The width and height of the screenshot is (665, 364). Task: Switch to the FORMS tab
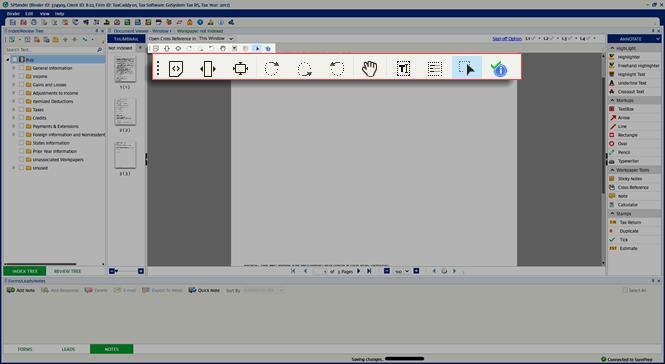coord(25,349)
